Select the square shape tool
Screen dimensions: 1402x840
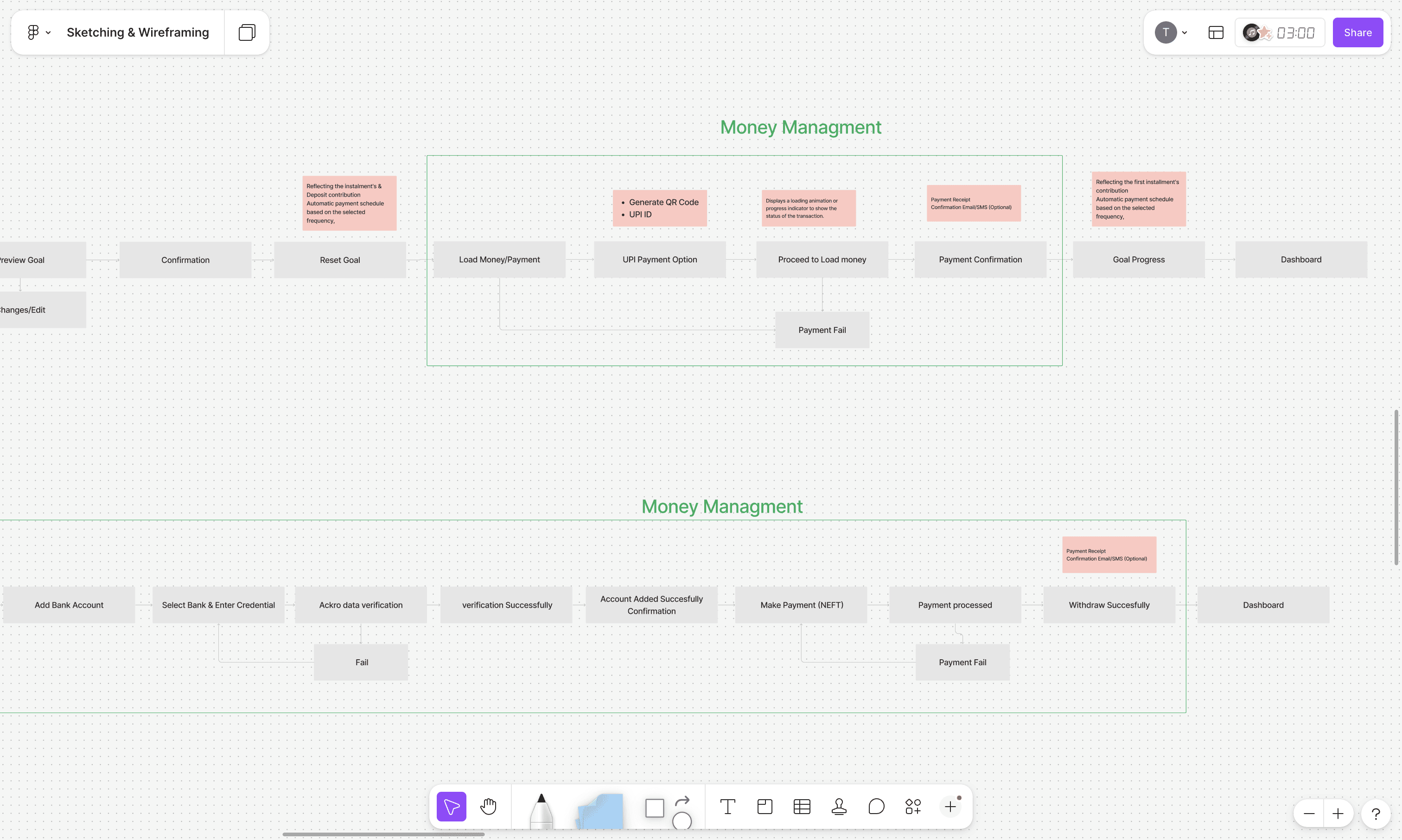(x=654, y=808)
